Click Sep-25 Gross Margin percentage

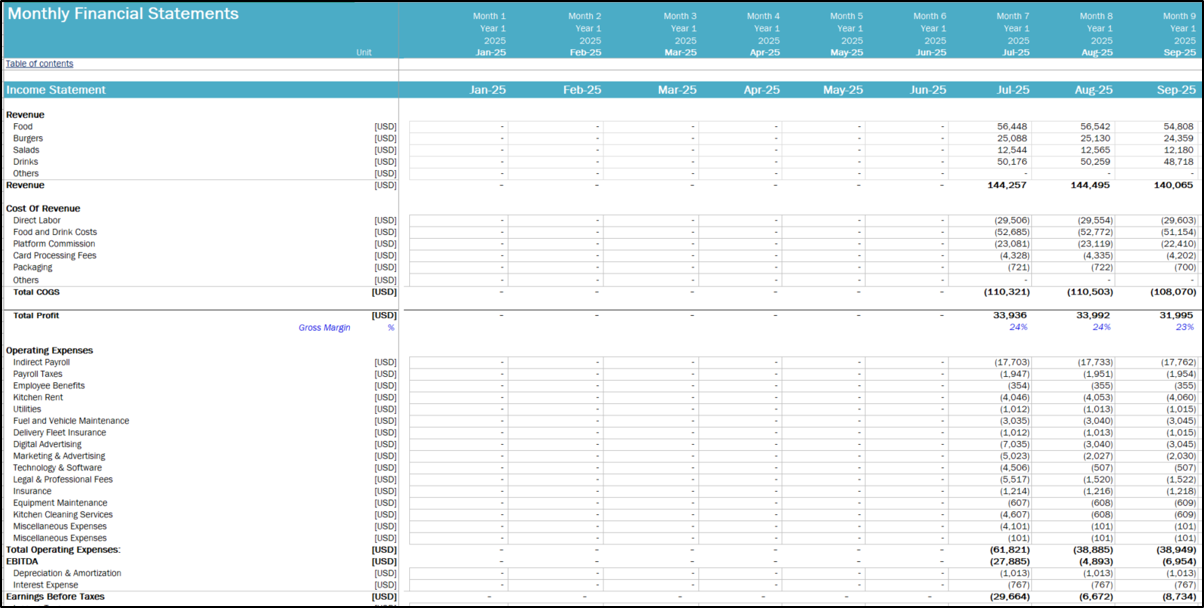1185,327
